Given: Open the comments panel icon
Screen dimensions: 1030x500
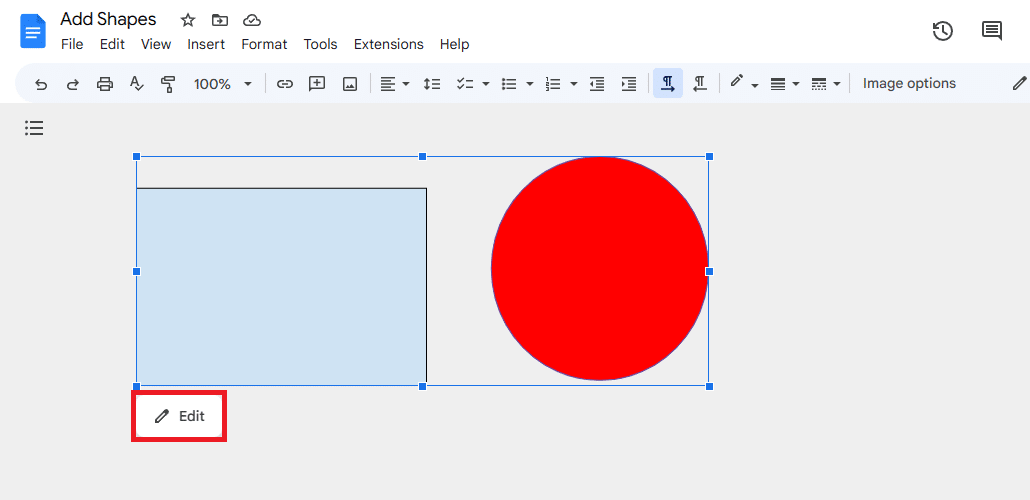Looking at the screenshot, I should click(x=991, y=31).
